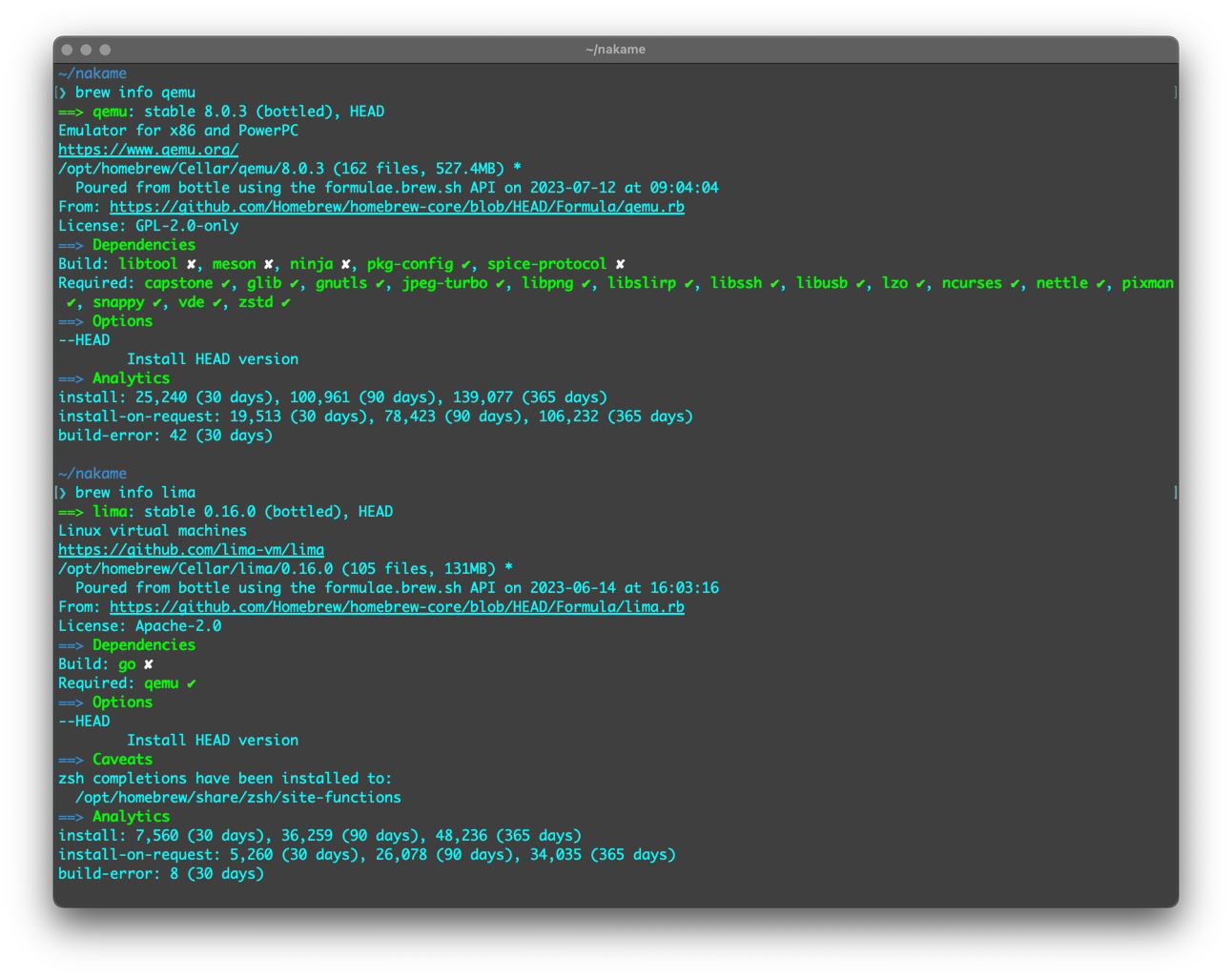Click the prompt chevron before 'brew info lima'
1232x978 pixels.
pos(63,493)
